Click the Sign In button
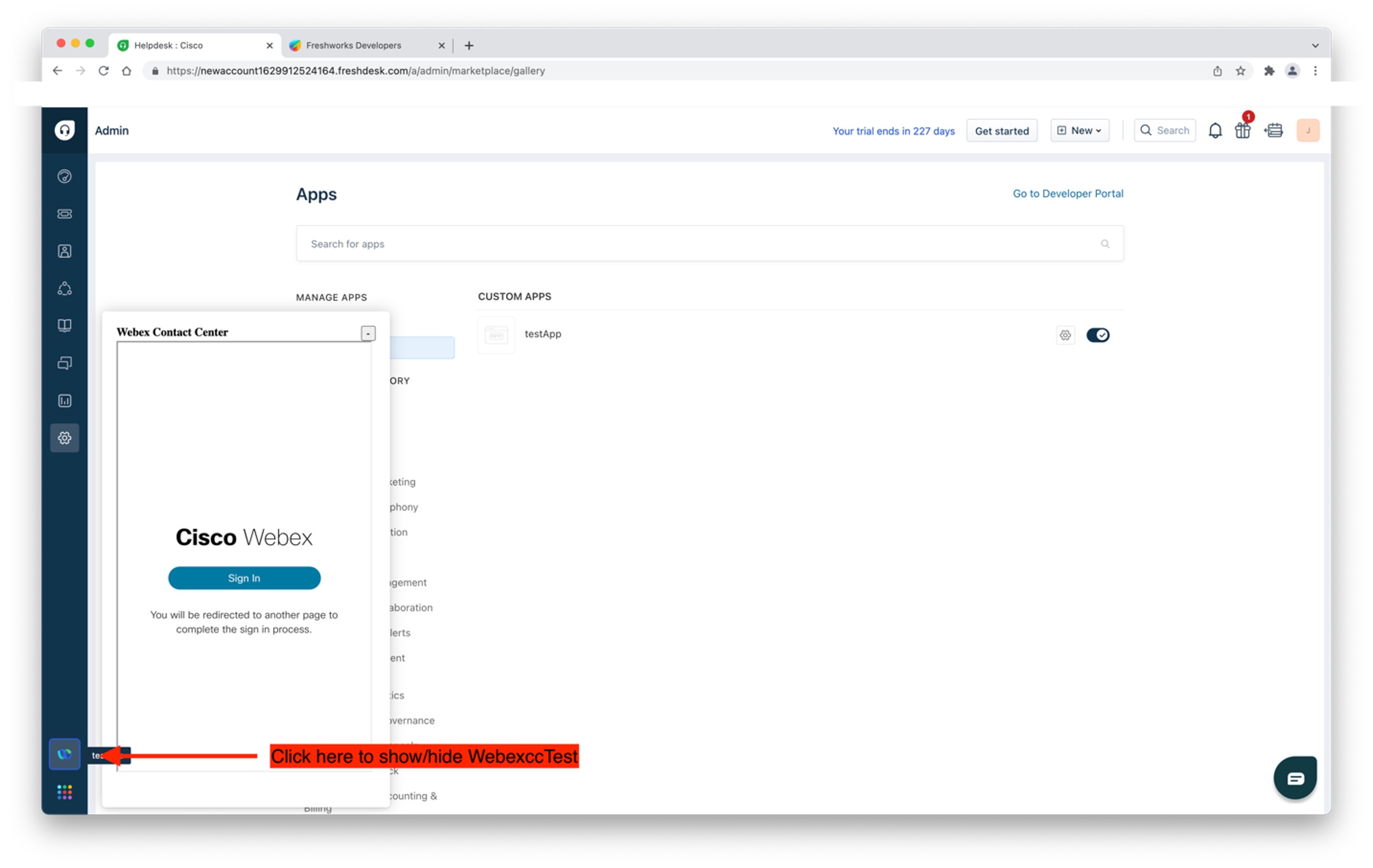 (x=244, y=578)
